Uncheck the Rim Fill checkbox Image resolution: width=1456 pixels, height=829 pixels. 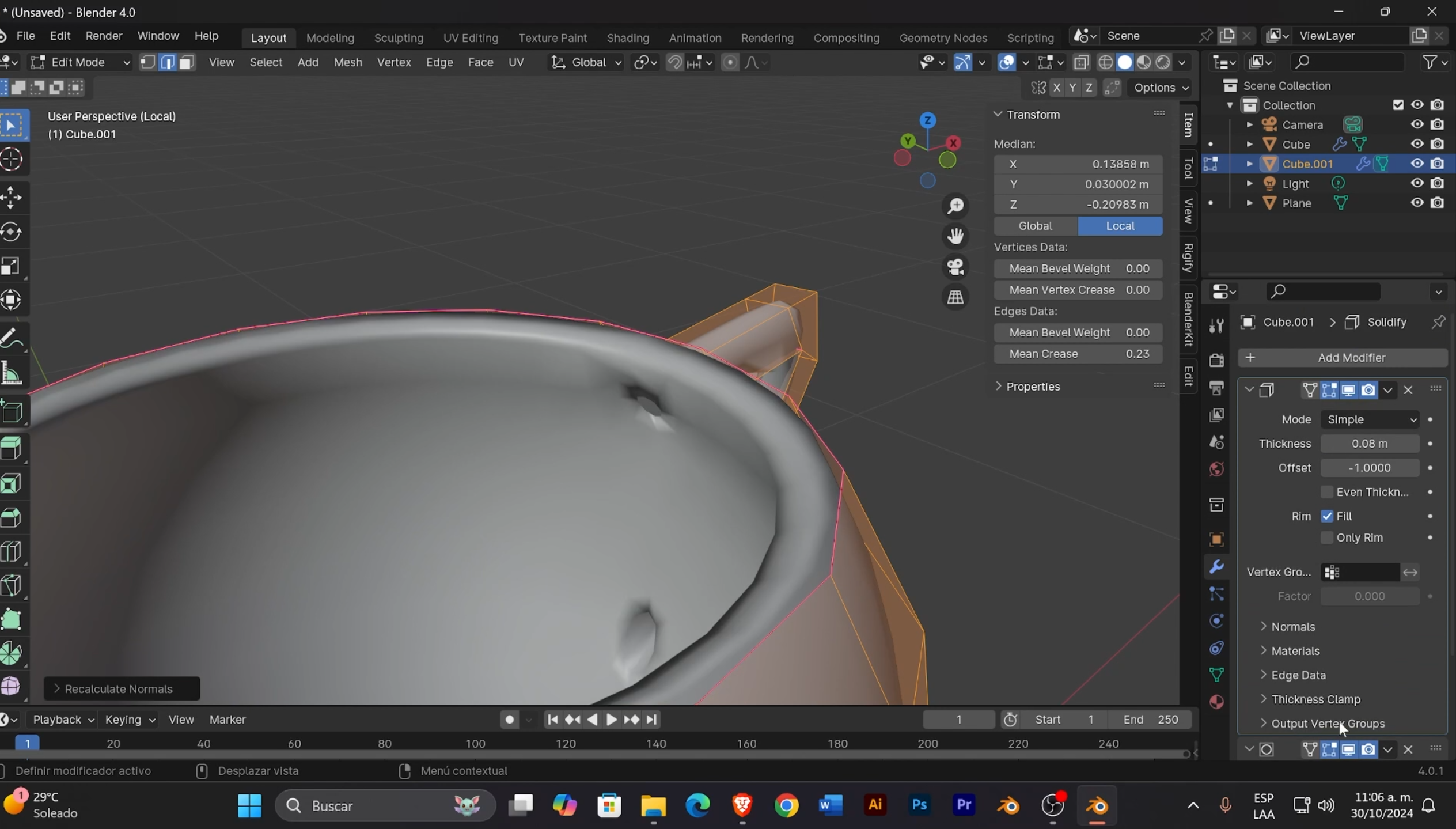[1327, 516]
